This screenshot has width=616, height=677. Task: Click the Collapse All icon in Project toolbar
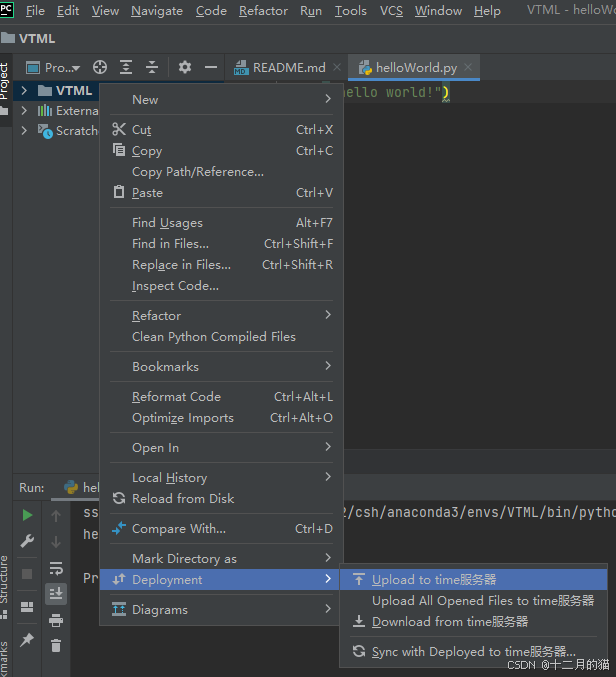tap(152, 67)
